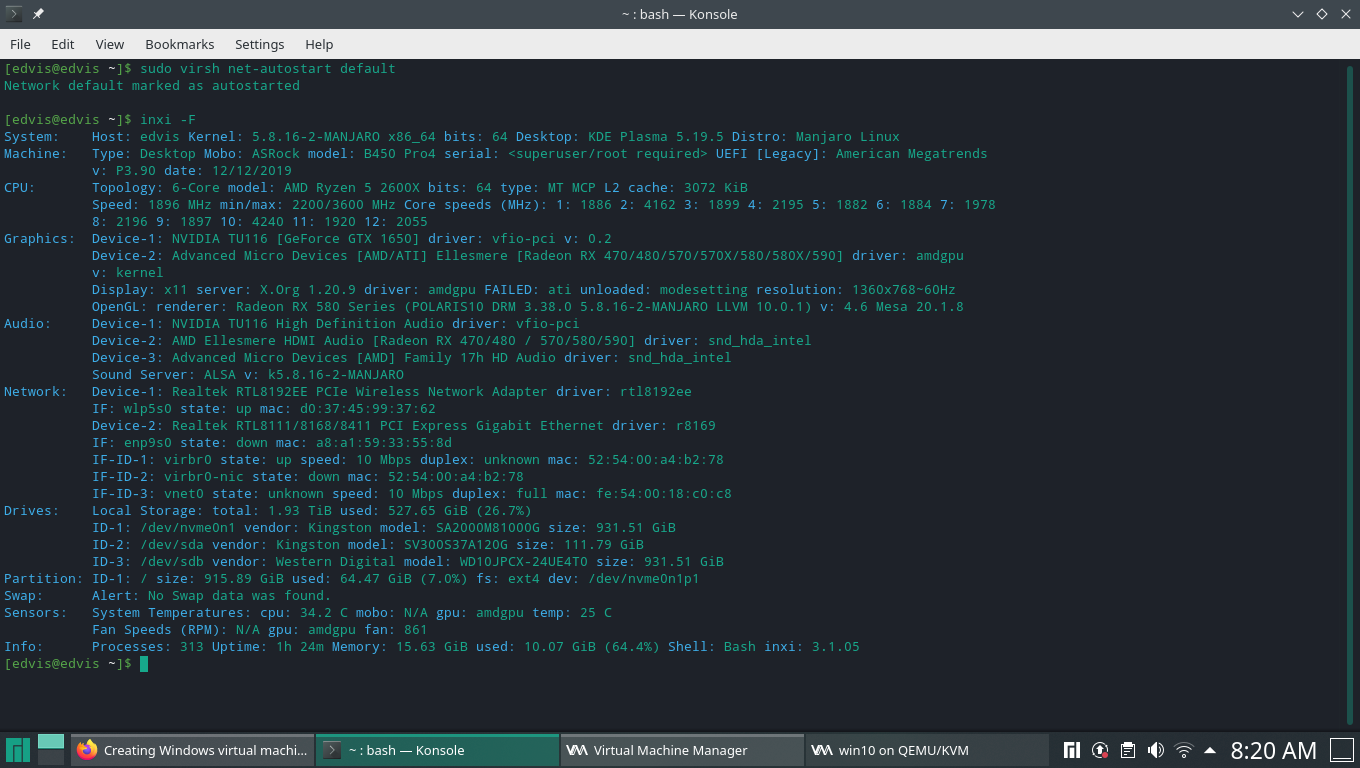Click '1.93 TiB' total storage value

pyautogui.click(x=300, y=511)
